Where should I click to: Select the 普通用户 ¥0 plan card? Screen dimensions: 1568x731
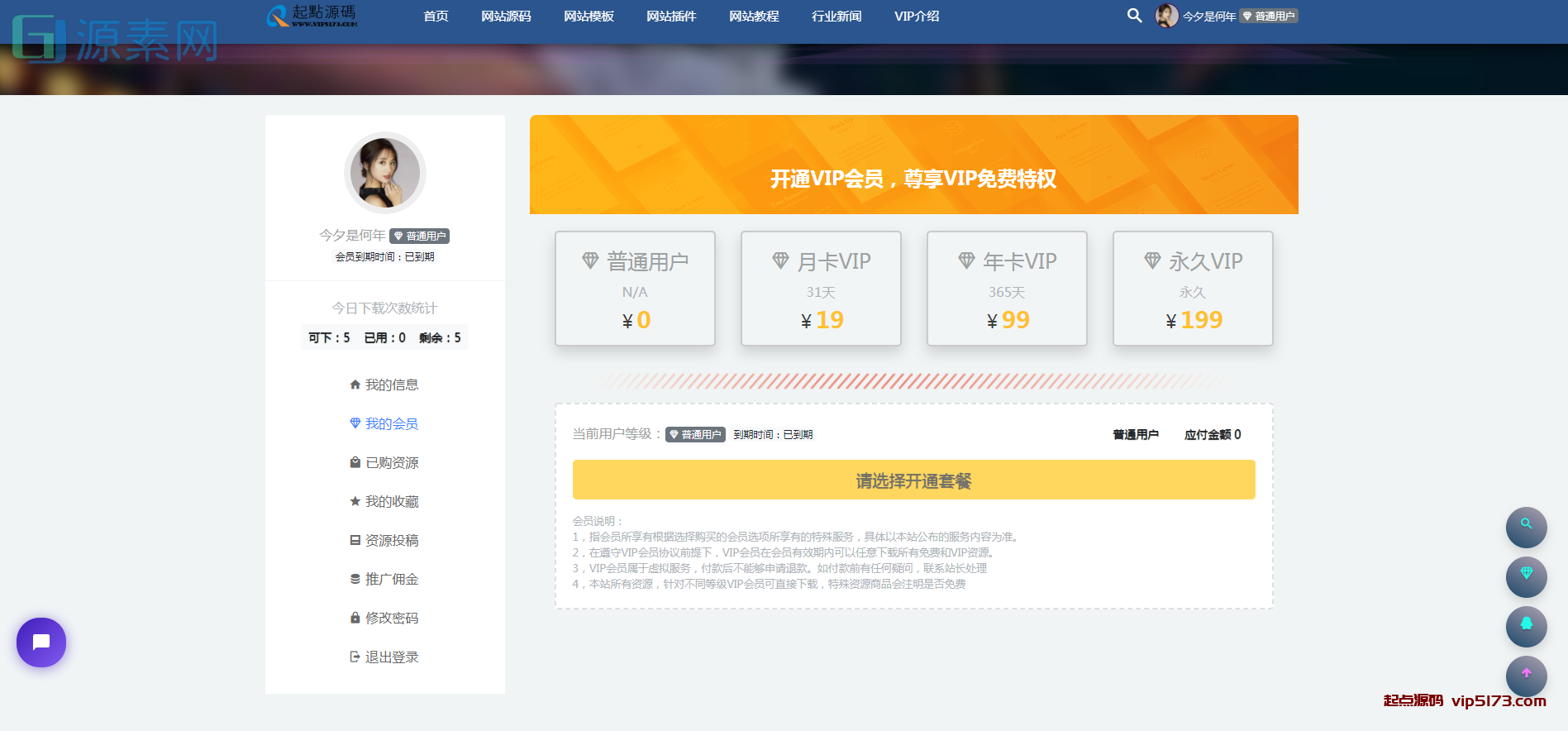(635, 288)
